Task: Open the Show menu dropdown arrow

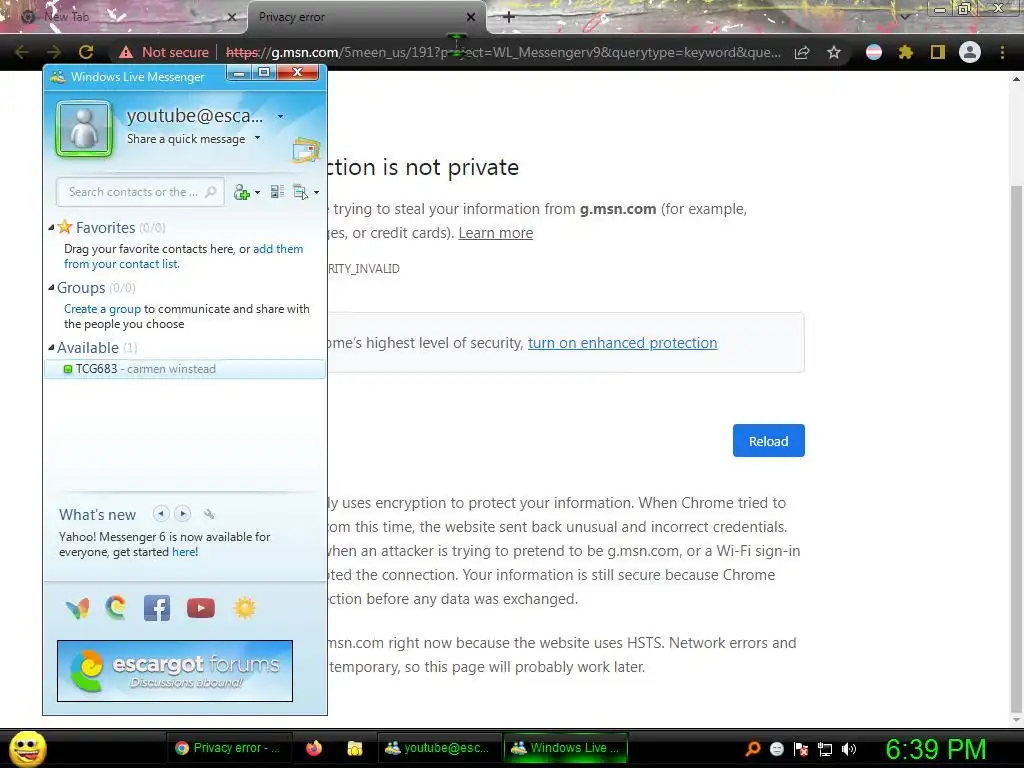Action: [317, 192]
